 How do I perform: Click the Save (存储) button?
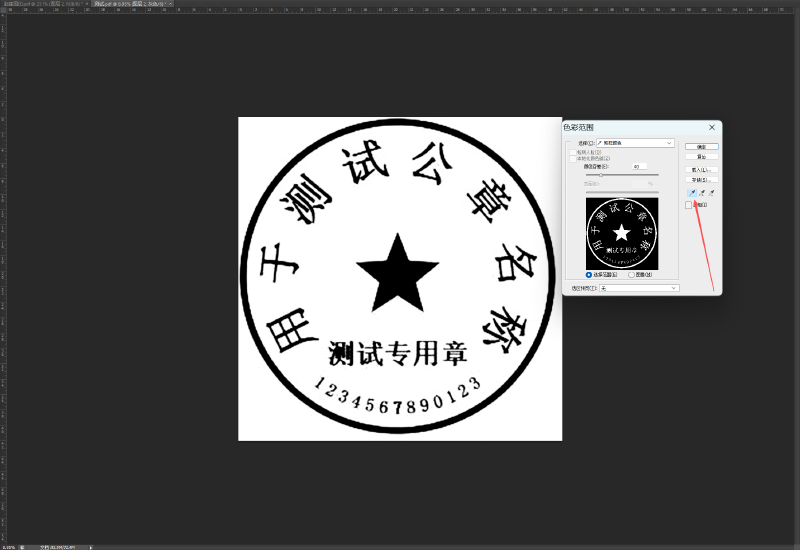(x=702, y=180)
